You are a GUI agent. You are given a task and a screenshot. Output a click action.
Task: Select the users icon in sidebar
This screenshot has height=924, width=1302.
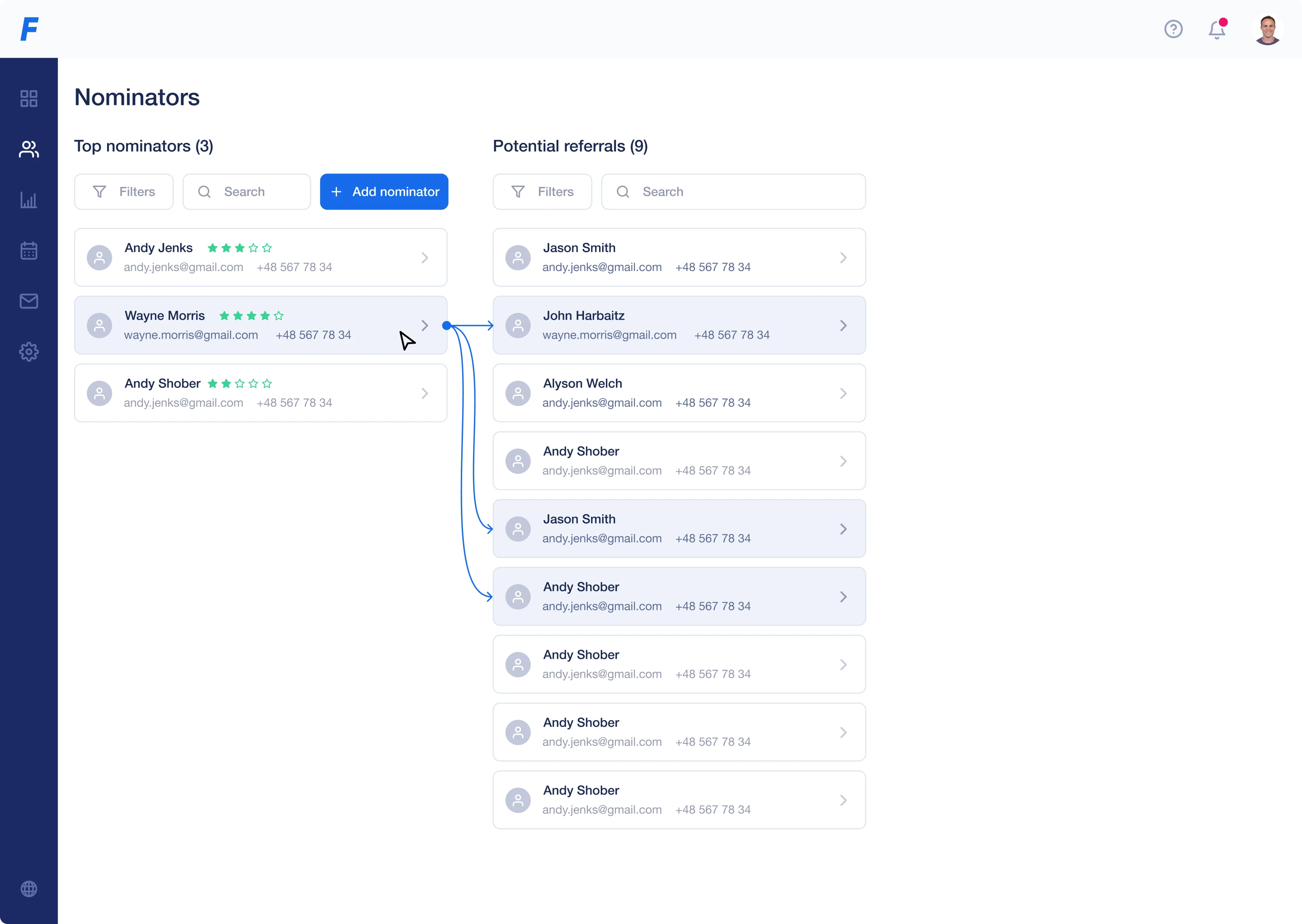(x=29, y=149)
